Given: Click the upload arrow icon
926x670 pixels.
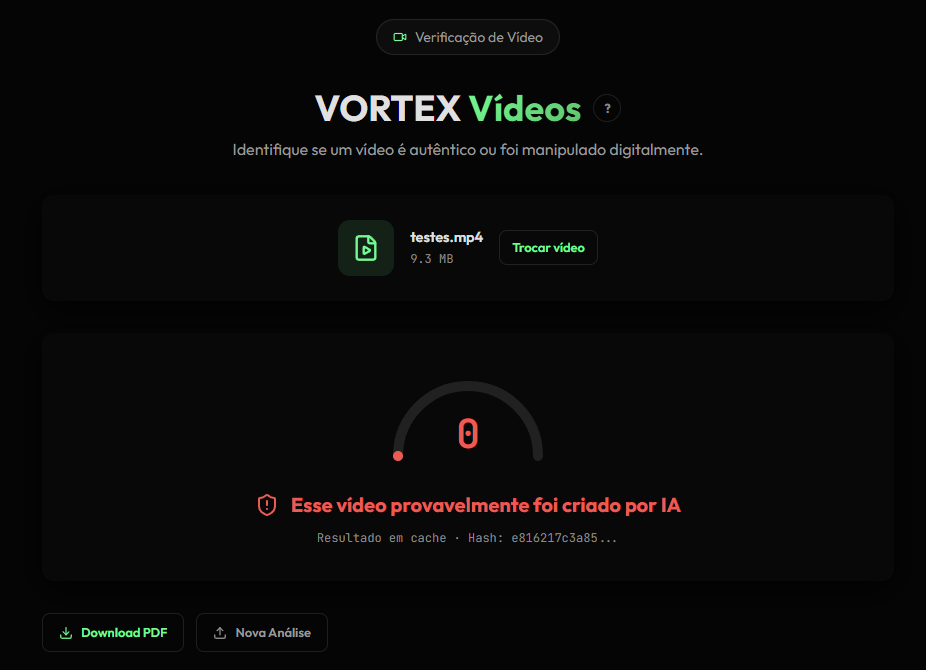Looking at the screenshot, I should coord(220,633).
